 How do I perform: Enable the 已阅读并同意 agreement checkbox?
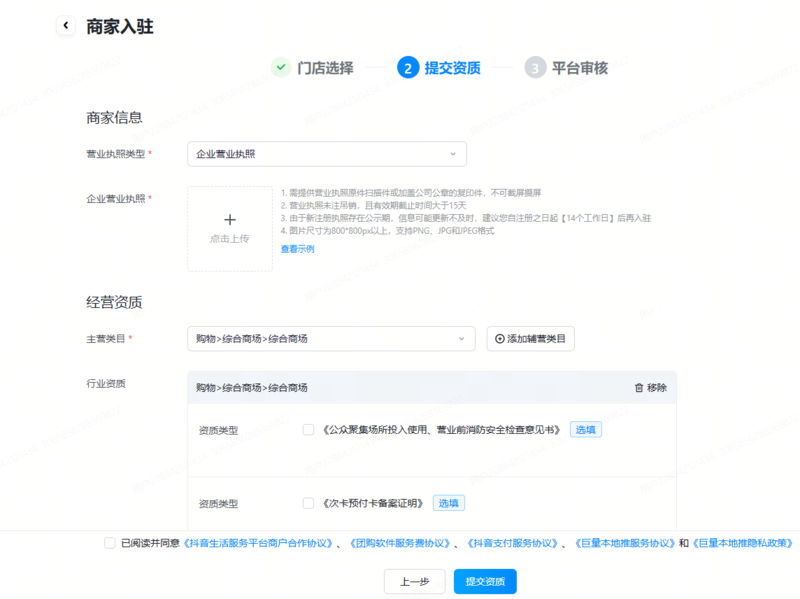109,543
